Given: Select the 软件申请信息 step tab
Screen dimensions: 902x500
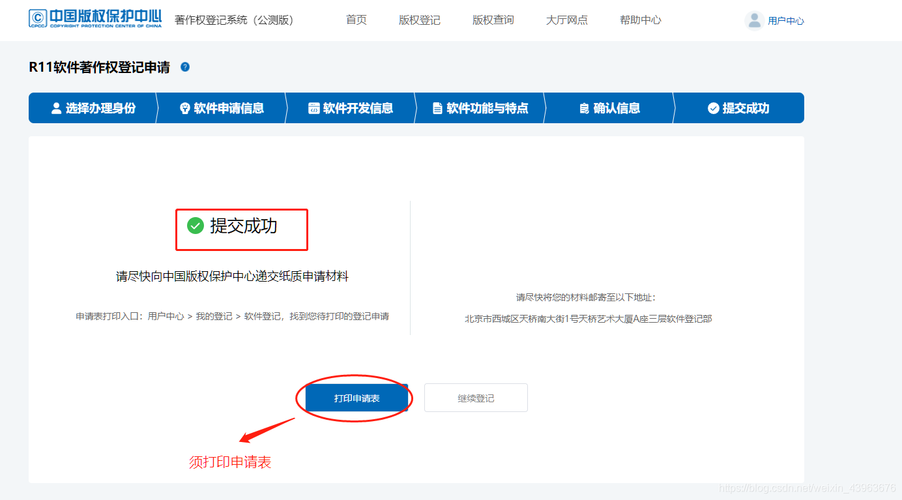Looking at the screenshot, I should 221,108.
